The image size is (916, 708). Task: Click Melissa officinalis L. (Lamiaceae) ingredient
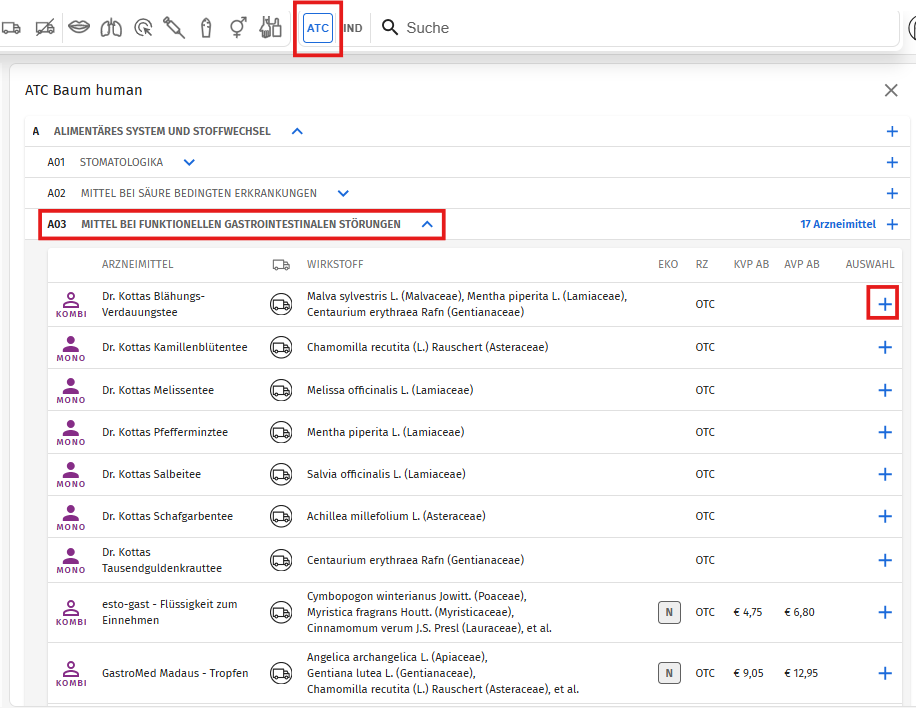tap(390, 390)
